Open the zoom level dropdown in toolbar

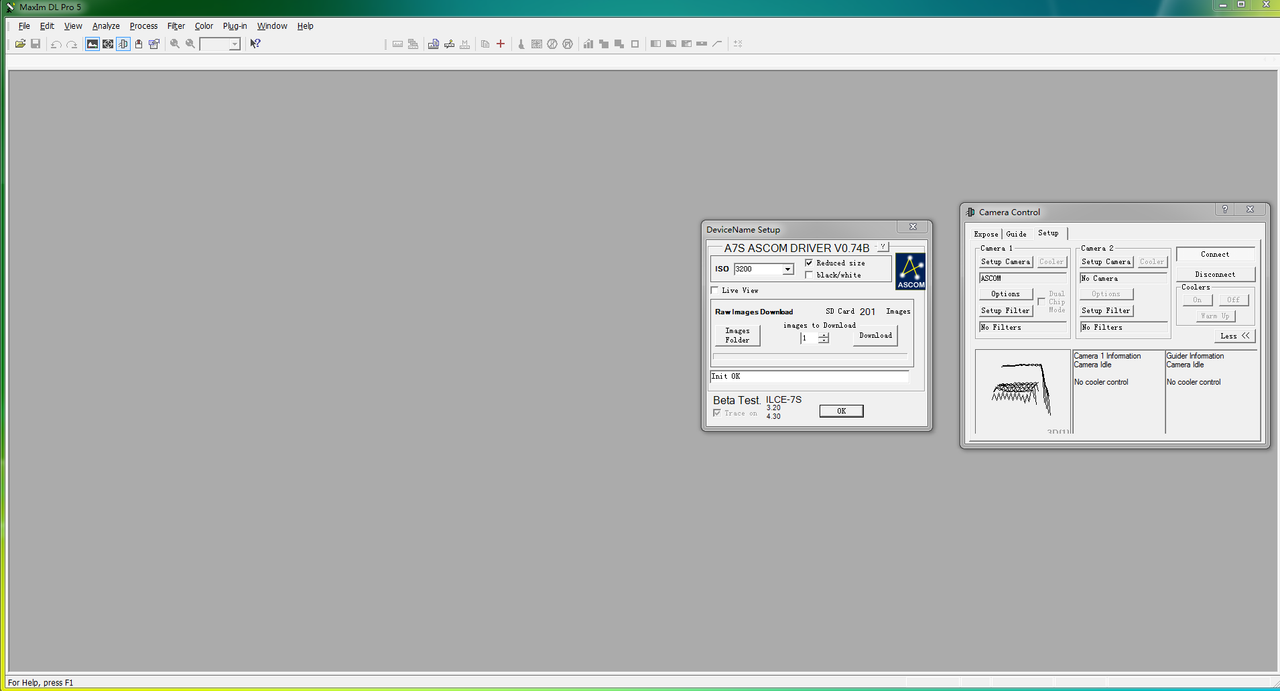pyautogui.click(x=235, y=44)
